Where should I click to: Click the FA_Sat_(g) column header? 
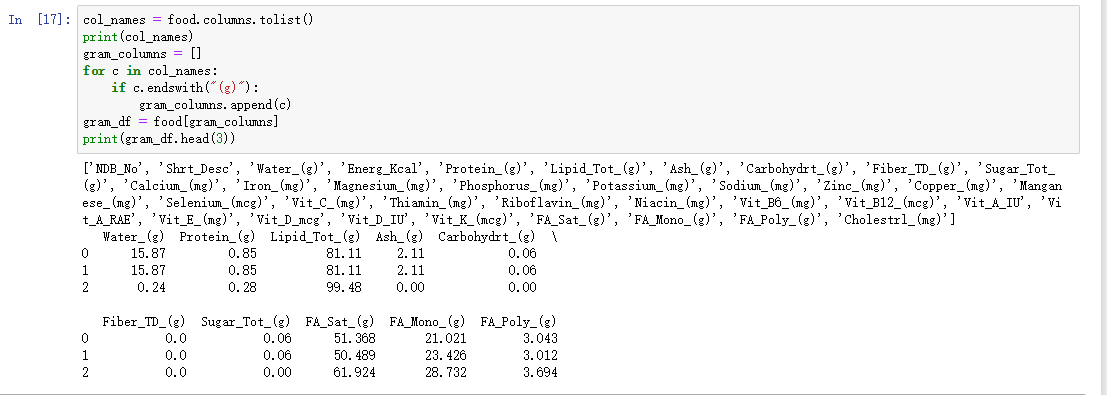click(x=340, y=322)
